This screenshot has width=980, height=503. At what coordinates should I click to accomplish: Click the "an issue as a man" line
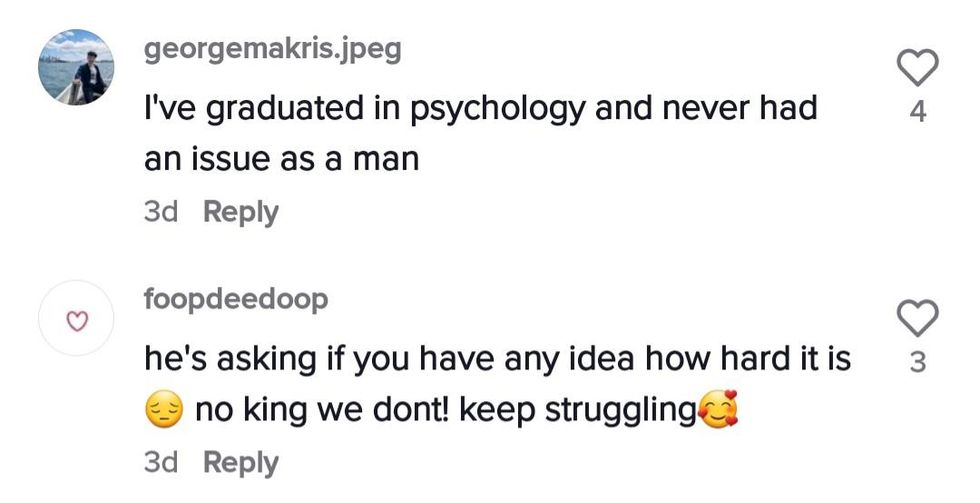(x=281, y=158)
